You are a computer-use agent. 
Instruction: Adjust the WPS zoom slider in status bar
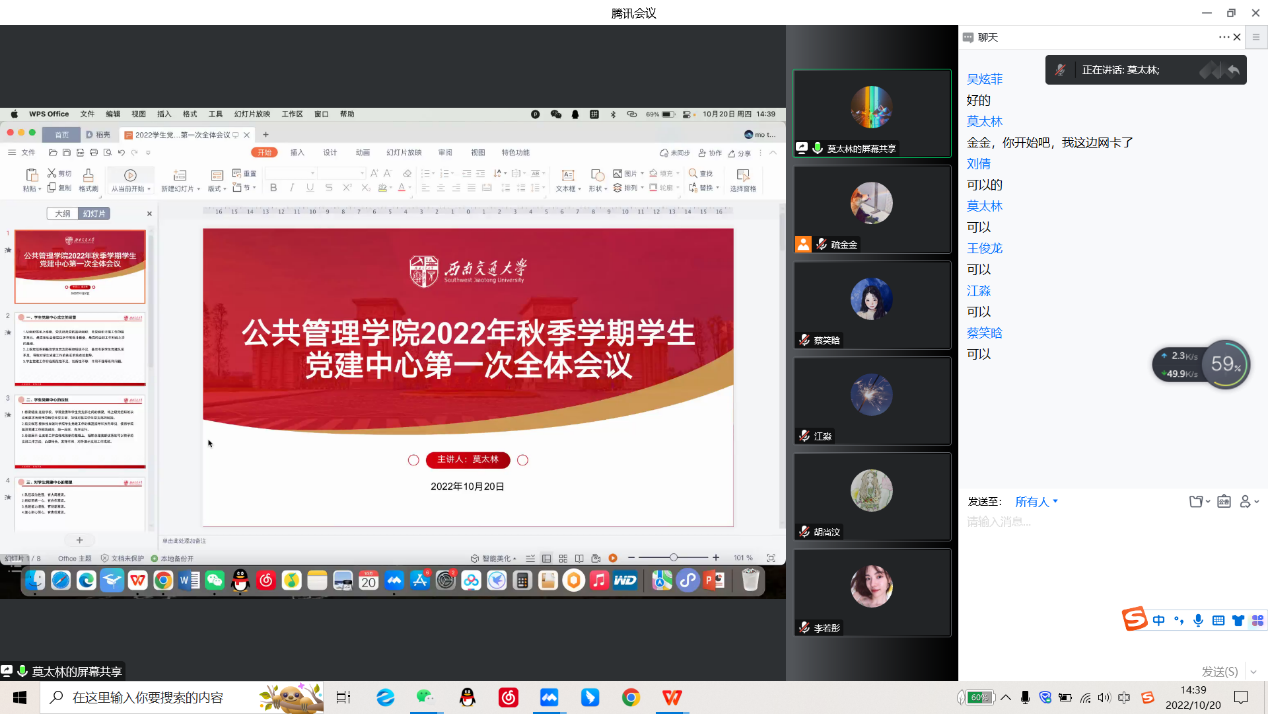(673, 557)
